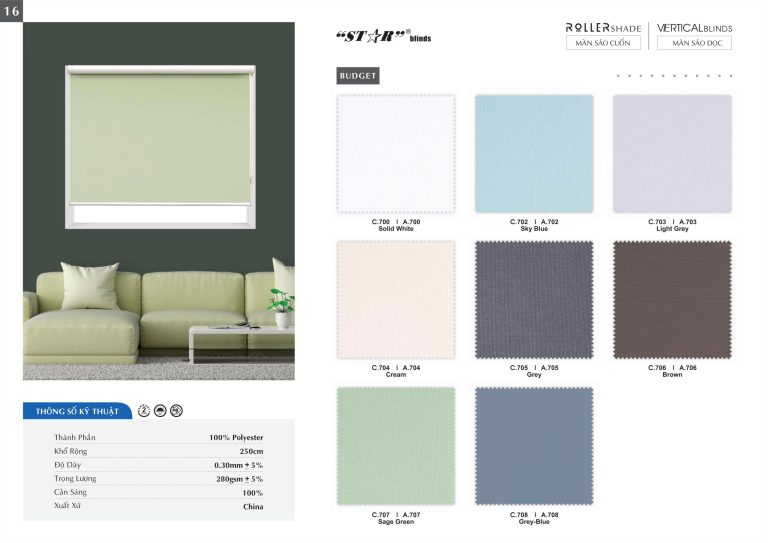Choose the Cream C.704 fabric swatch
The image size is (768, 543).
tap(396, 300)
